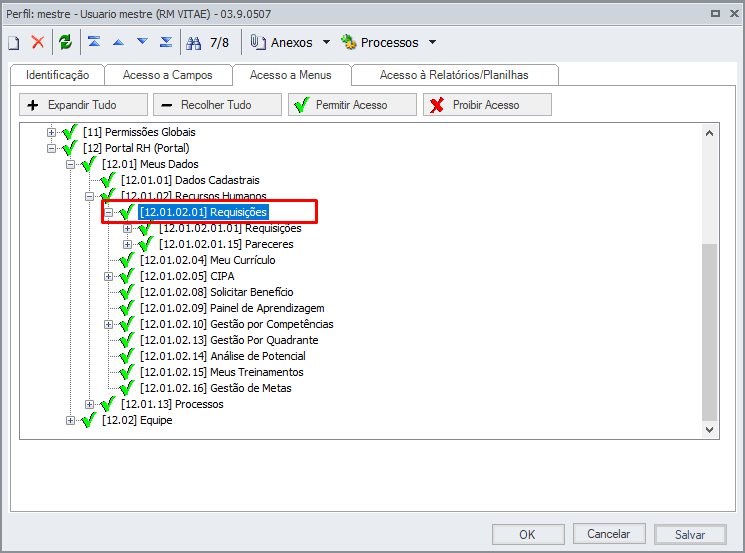Collapse the [12] Portal RH node

[51, 148]
